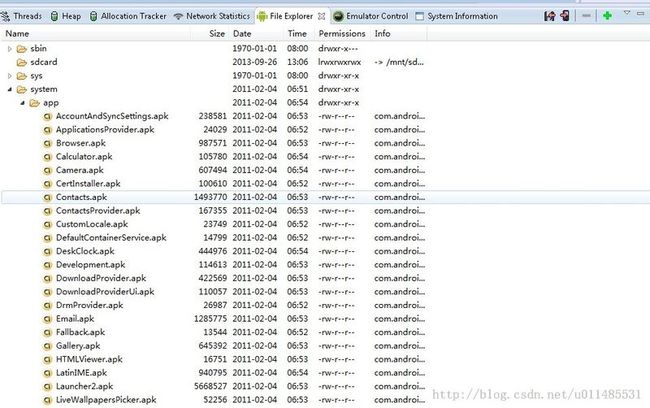Close the File Explorer tab
650x408 pixels.
pos(321,16)
